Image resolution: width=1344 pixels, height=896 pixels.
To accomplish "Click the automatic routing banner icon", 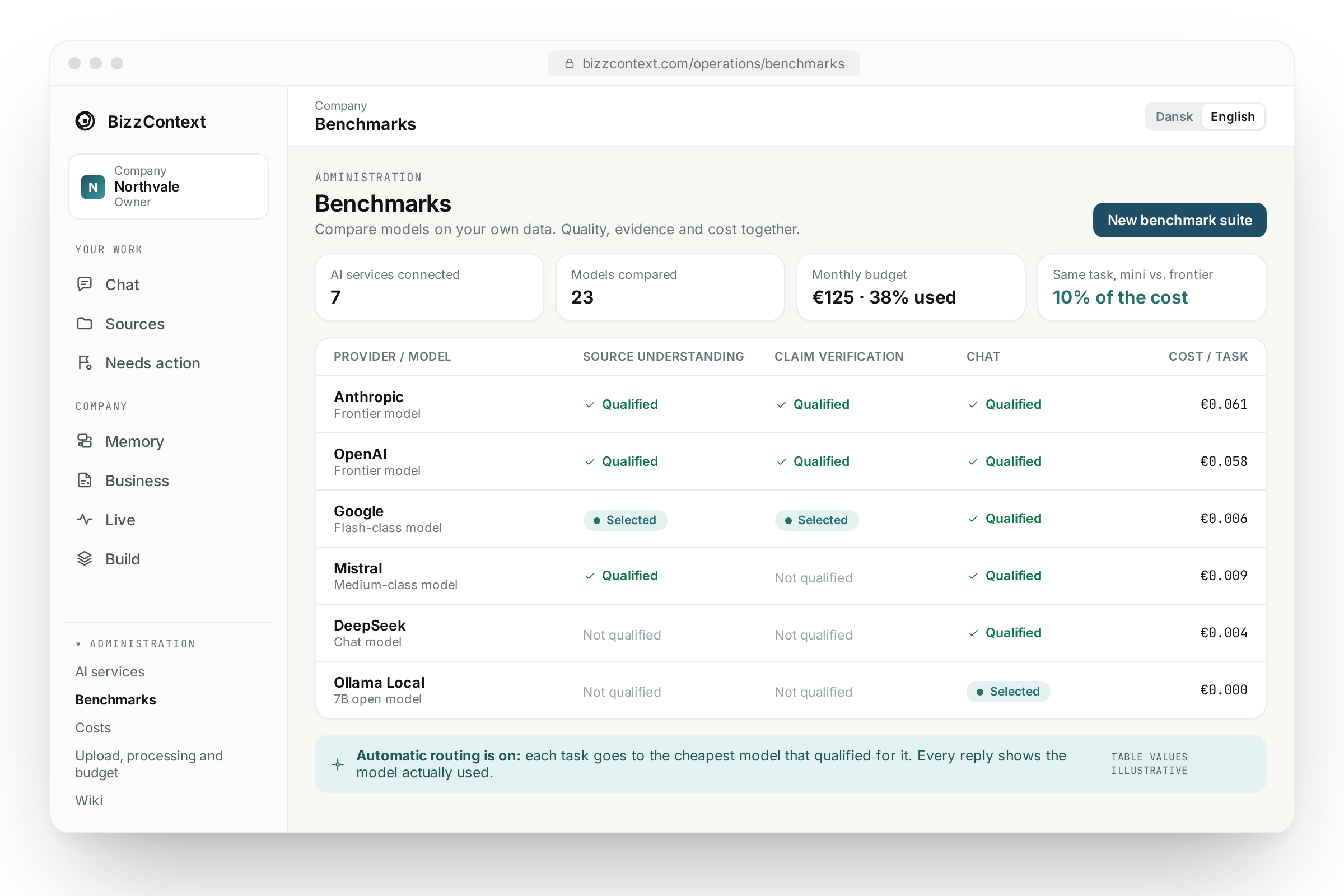I will [338, 764].
